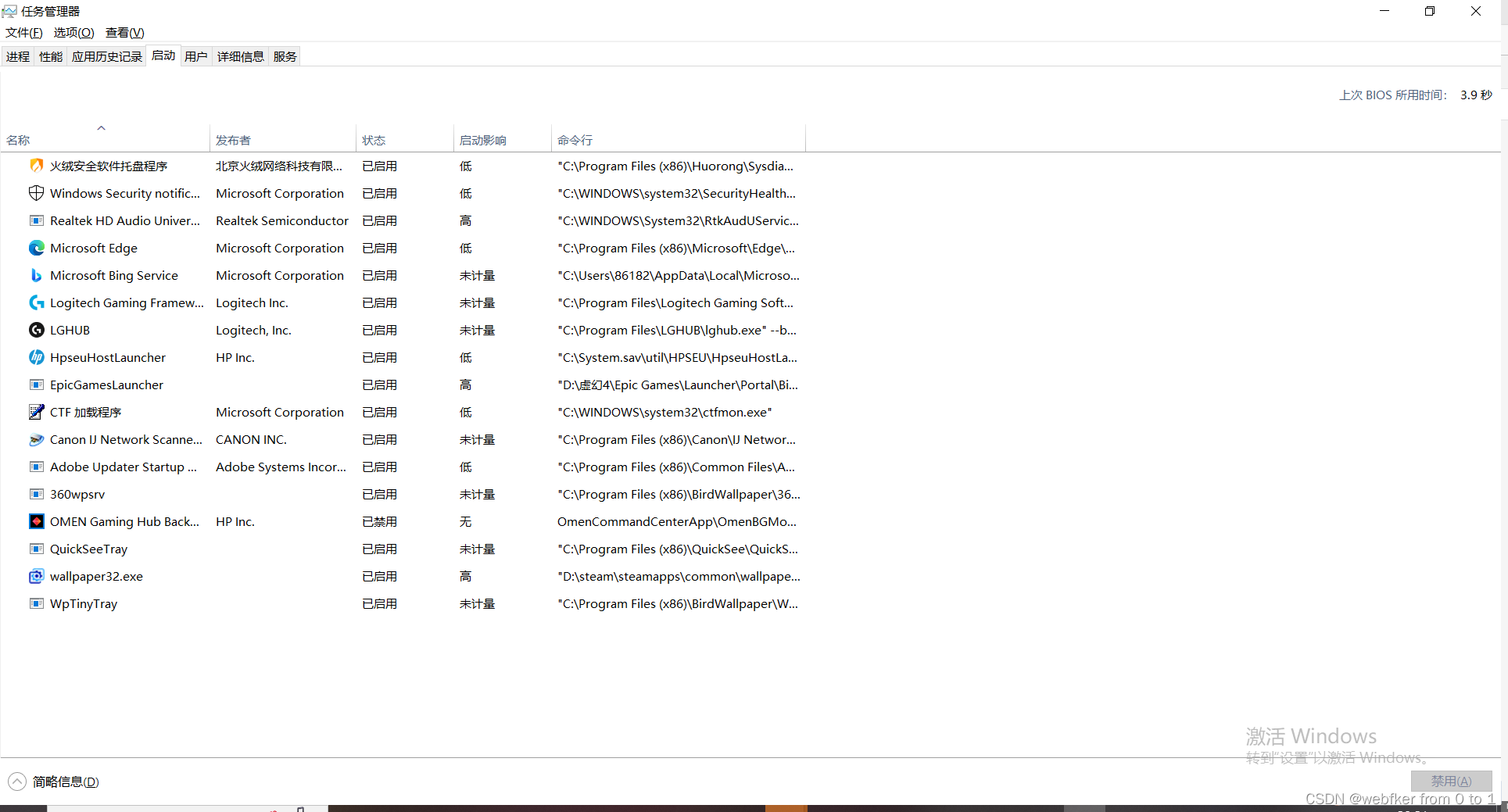Click the Adobe Systems Incor... publisher cell

click(281, 467)
